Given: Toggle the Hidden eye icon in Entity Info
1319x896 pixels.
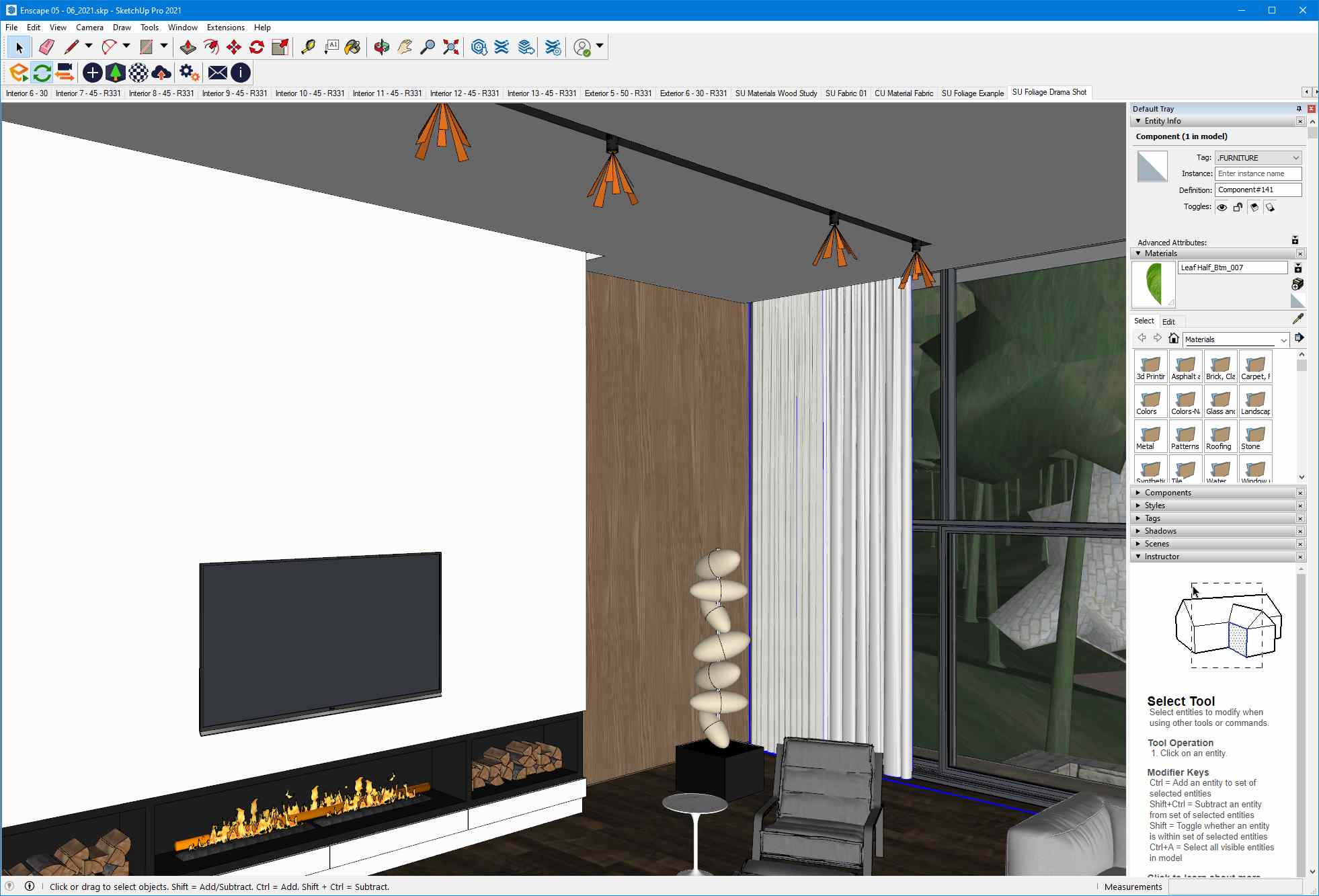Looking at the screenshot, I should click(x=1222, y=207).
